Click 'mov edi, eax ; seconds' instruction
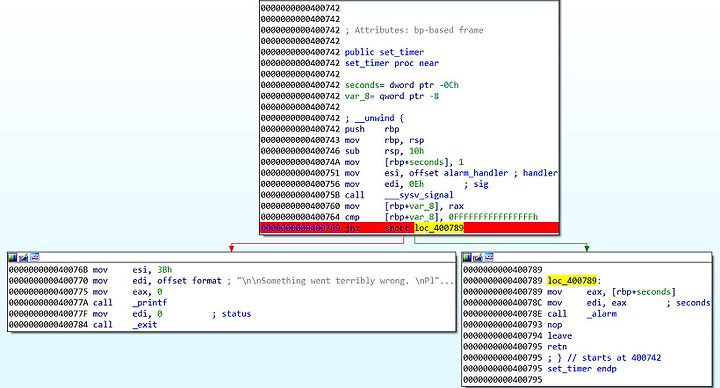 (629, 303)
